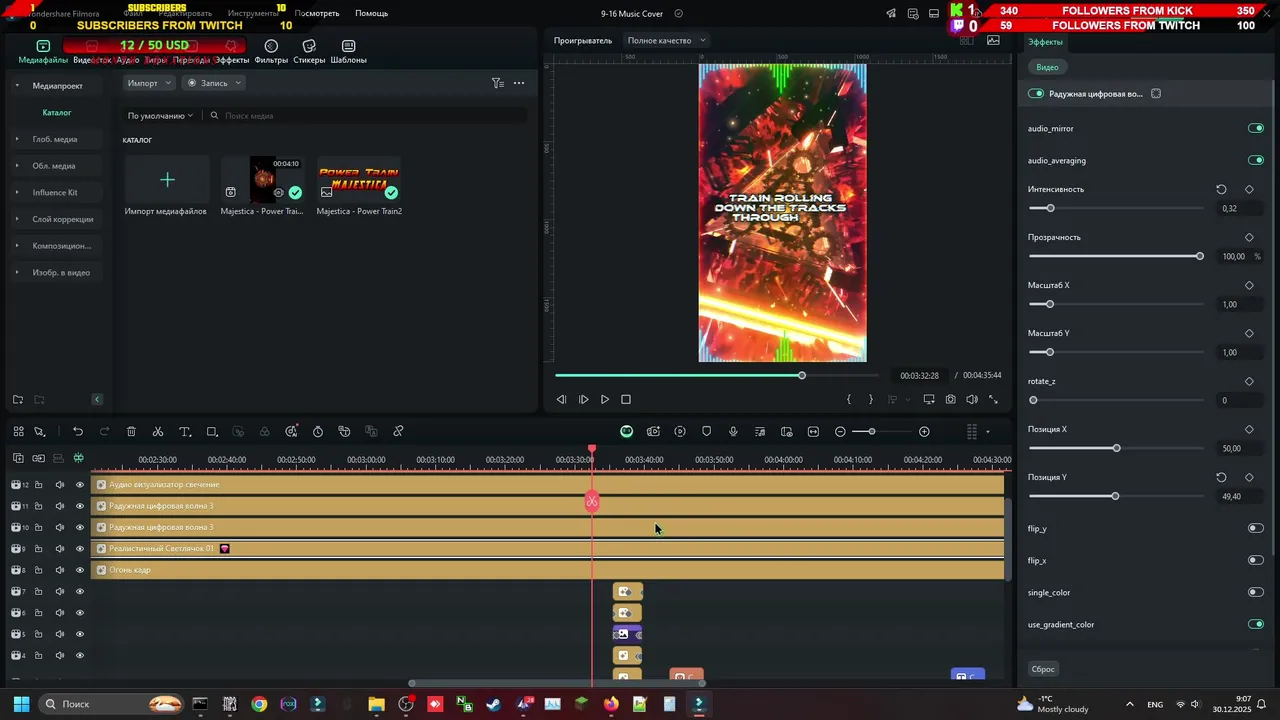Expand Influence Kit section
1280x720 pixels.
(17, 192)
